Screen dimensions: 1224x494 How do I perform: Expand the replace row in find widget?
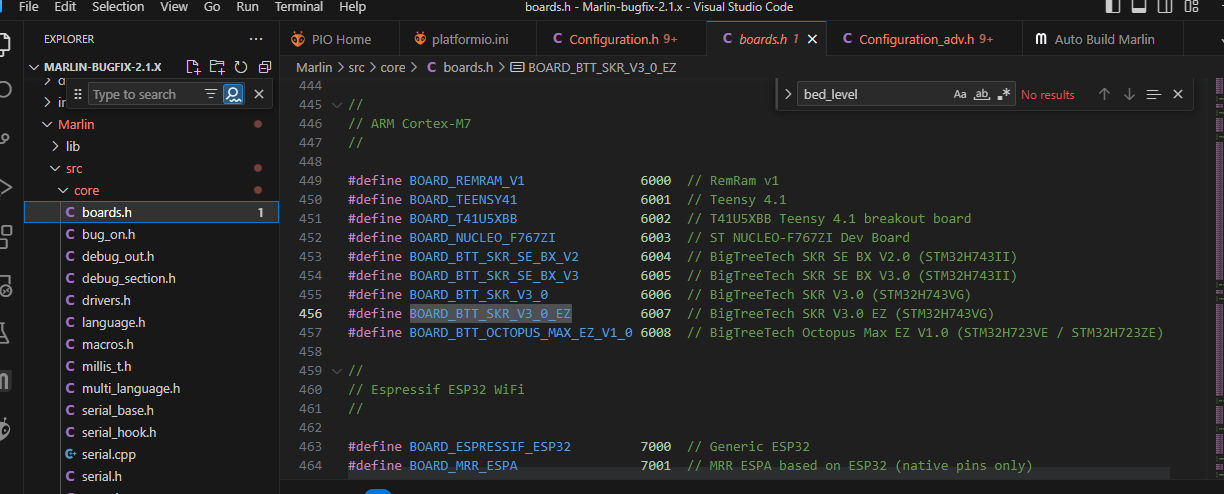click(788, 94)
